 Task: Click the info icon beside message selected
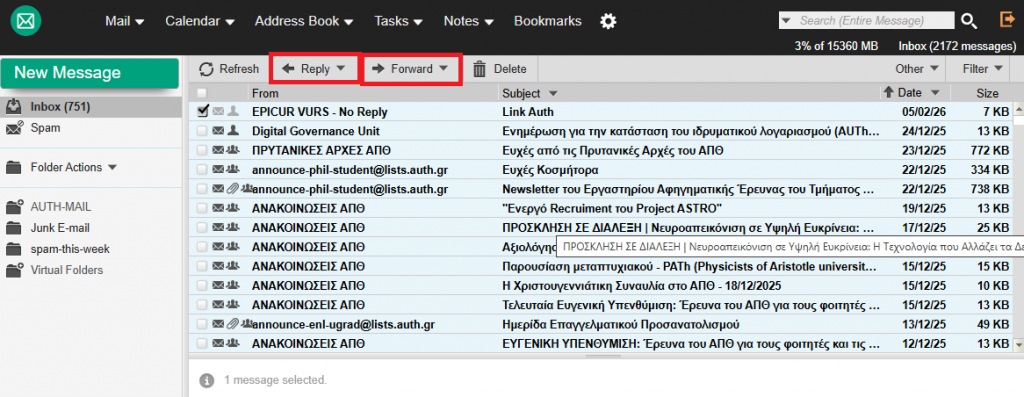(206, 380)
